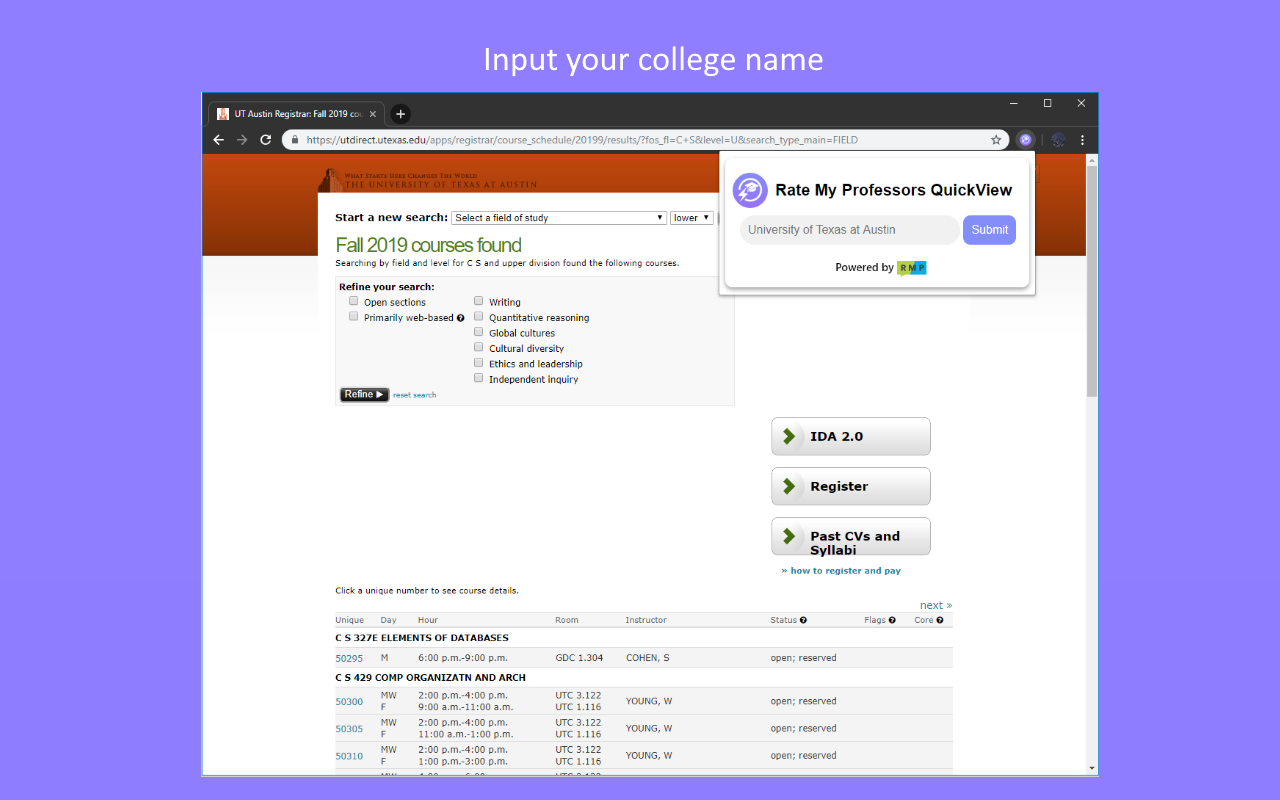Viewport: 1280px width, 800px height.
Task: Maximize the browser window
Action: [x=1047, y=103]
